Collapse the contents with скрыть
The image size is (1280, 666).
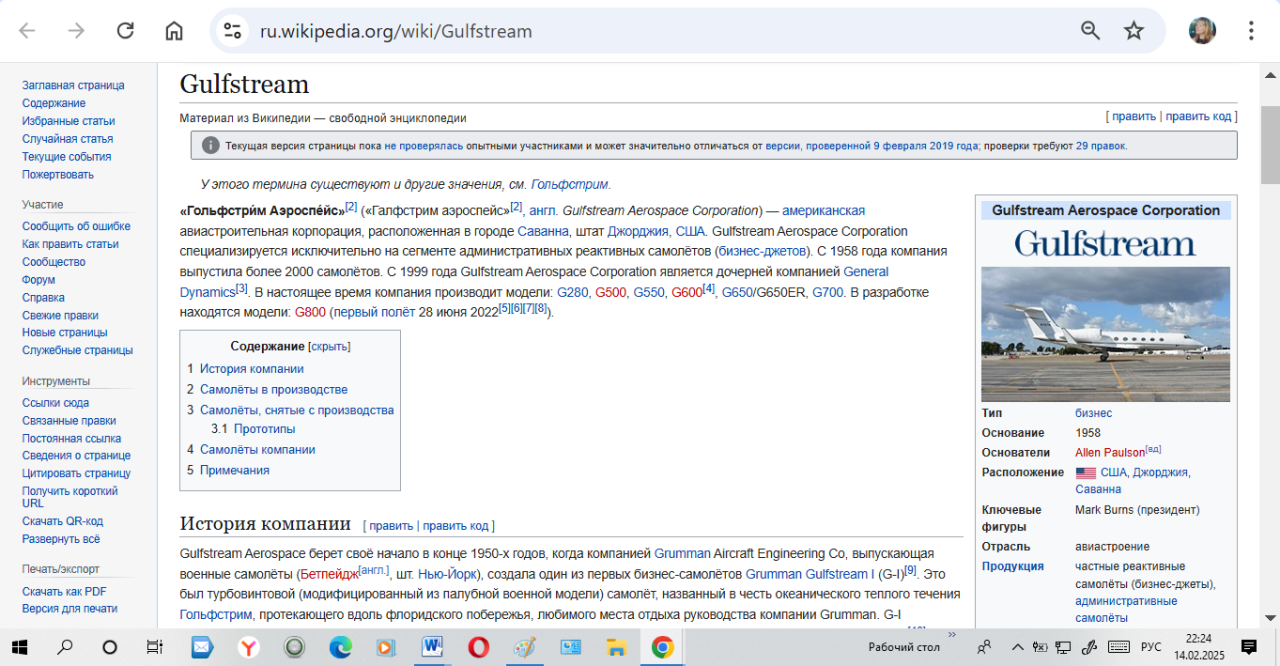tap(329, 346)
